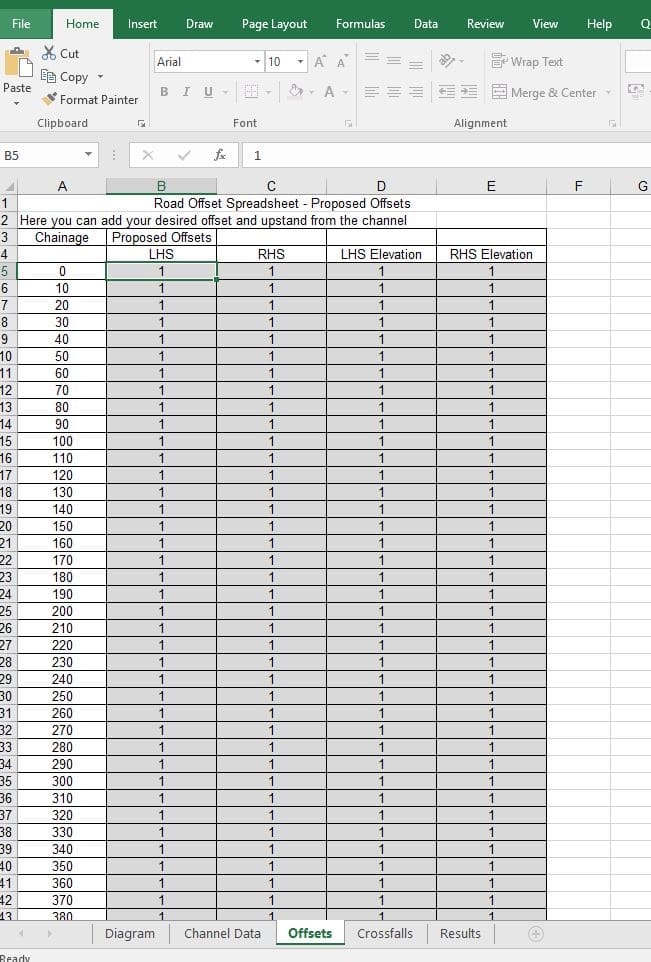Viewport: 651px width, 962px height.
Task: Open the font size dropdown
Action: [x=300, y=61]
